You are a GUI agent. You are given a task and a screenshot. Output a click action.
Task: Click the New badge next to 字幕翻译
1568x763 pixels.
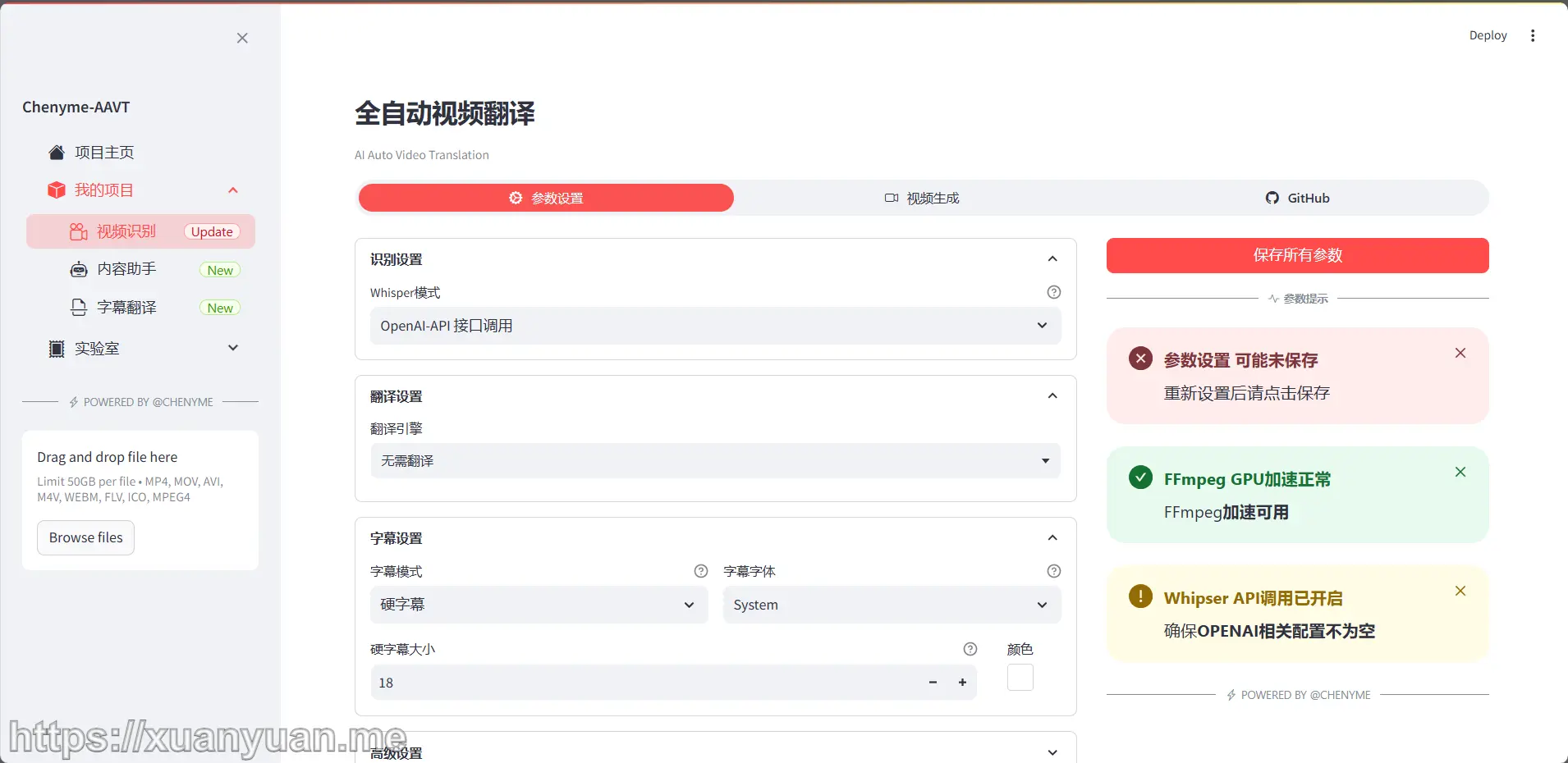(220, 308)
